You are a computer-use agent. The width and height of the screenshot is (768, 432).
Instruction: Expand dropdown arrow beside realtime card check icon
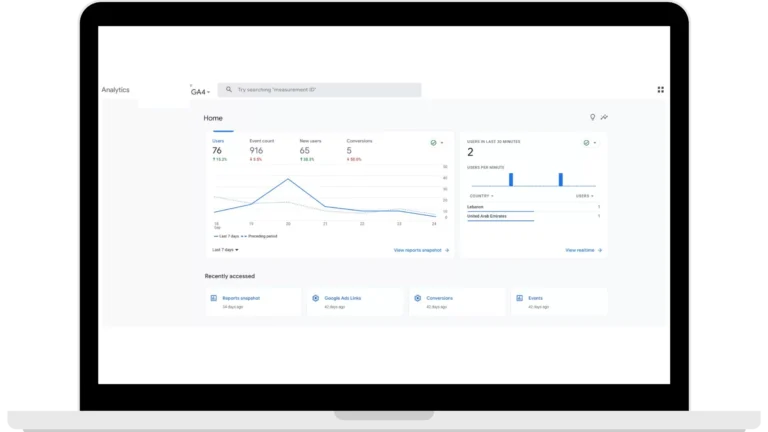coord(595,143)
